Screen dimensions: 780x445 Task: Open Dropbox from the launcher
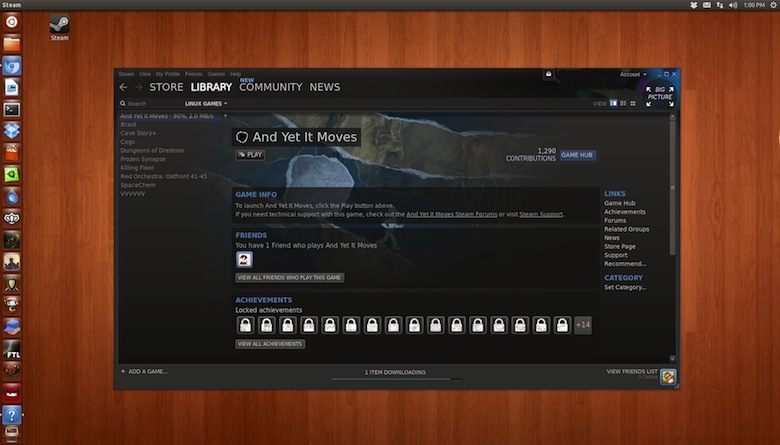point(11,131)
